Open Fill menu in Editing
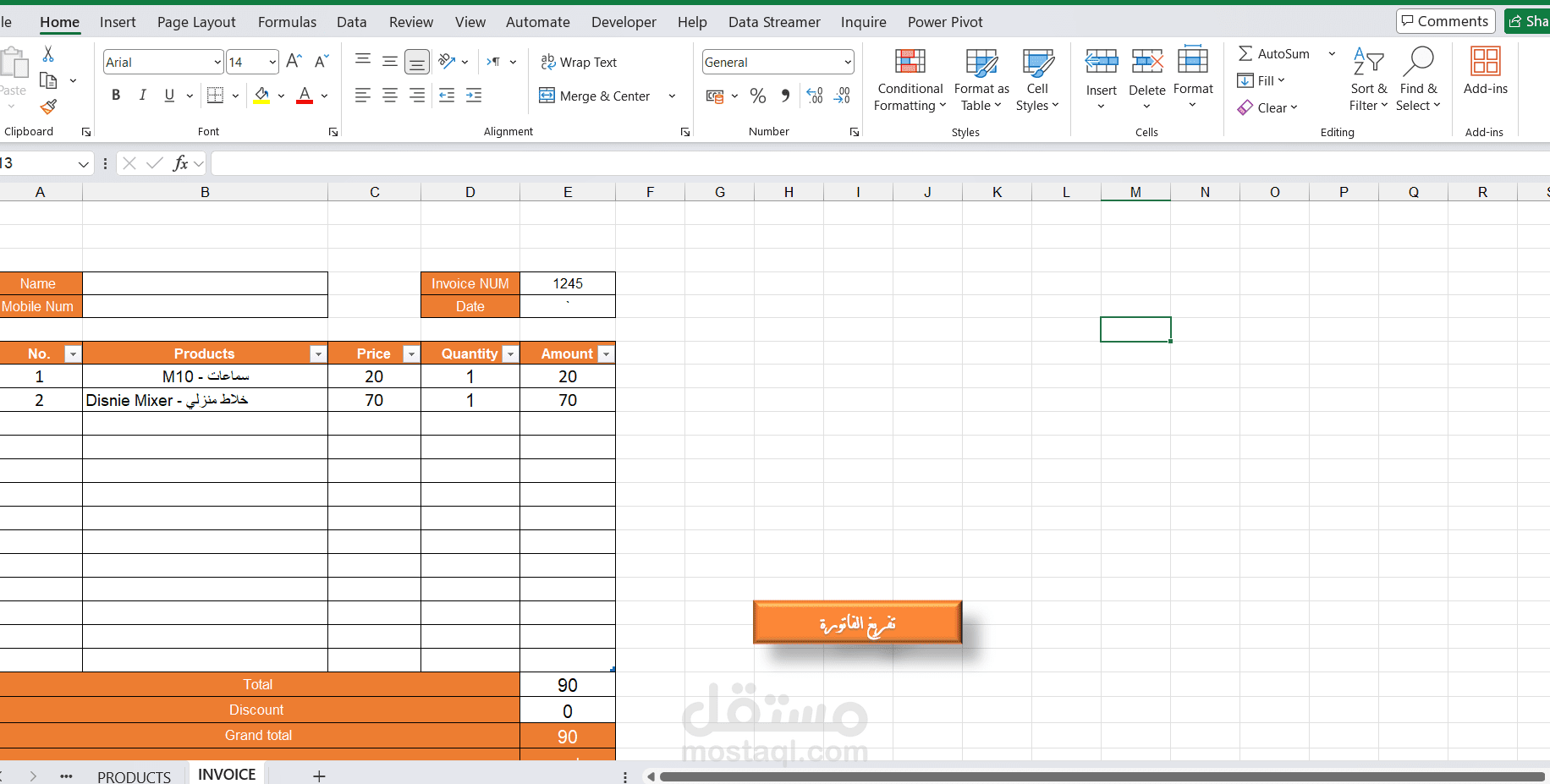 pos(1261,80)
